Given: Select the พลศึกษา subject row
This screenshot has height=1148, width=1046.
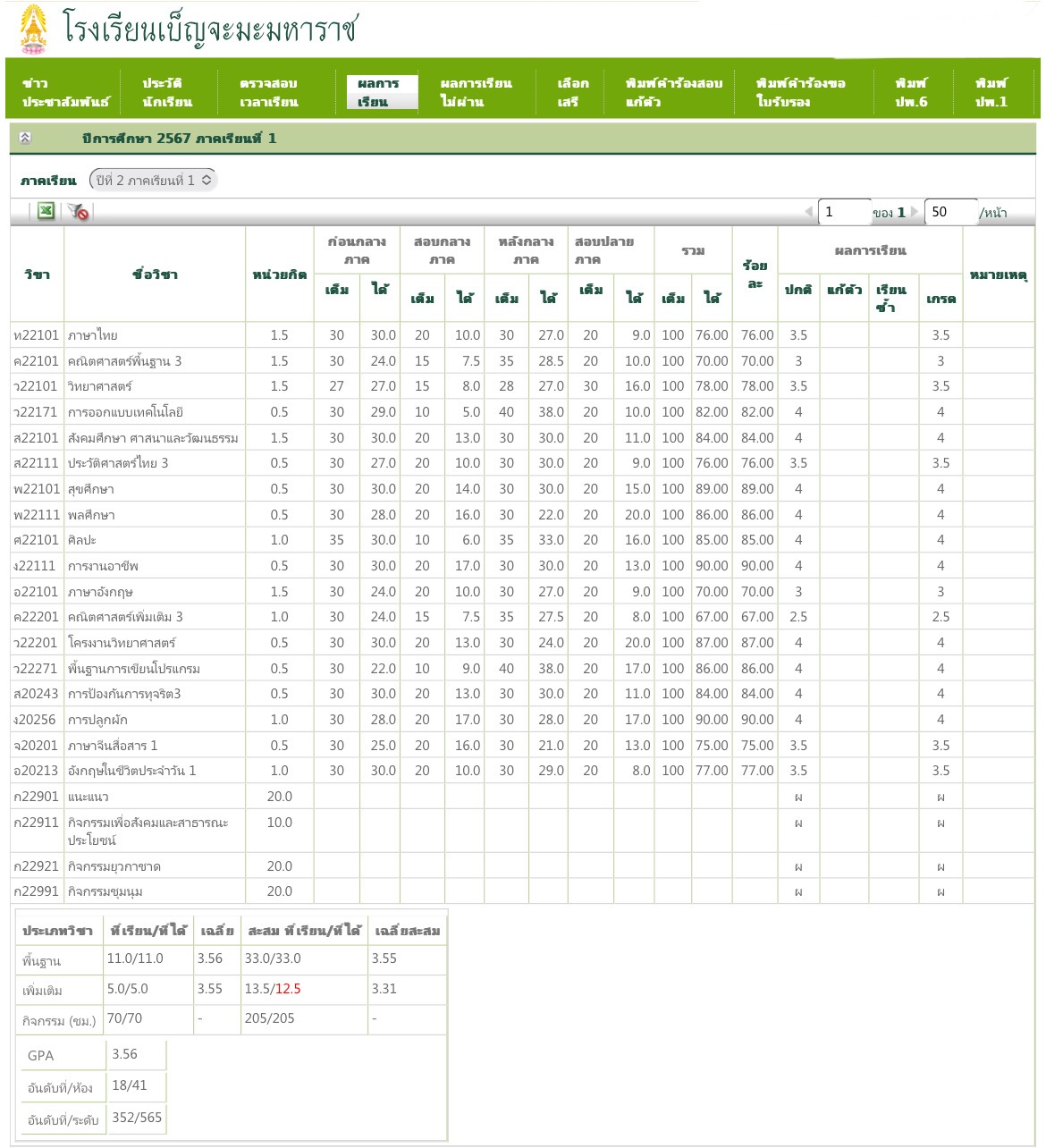Looking at the screenshot, I should [x=522, y=515].
